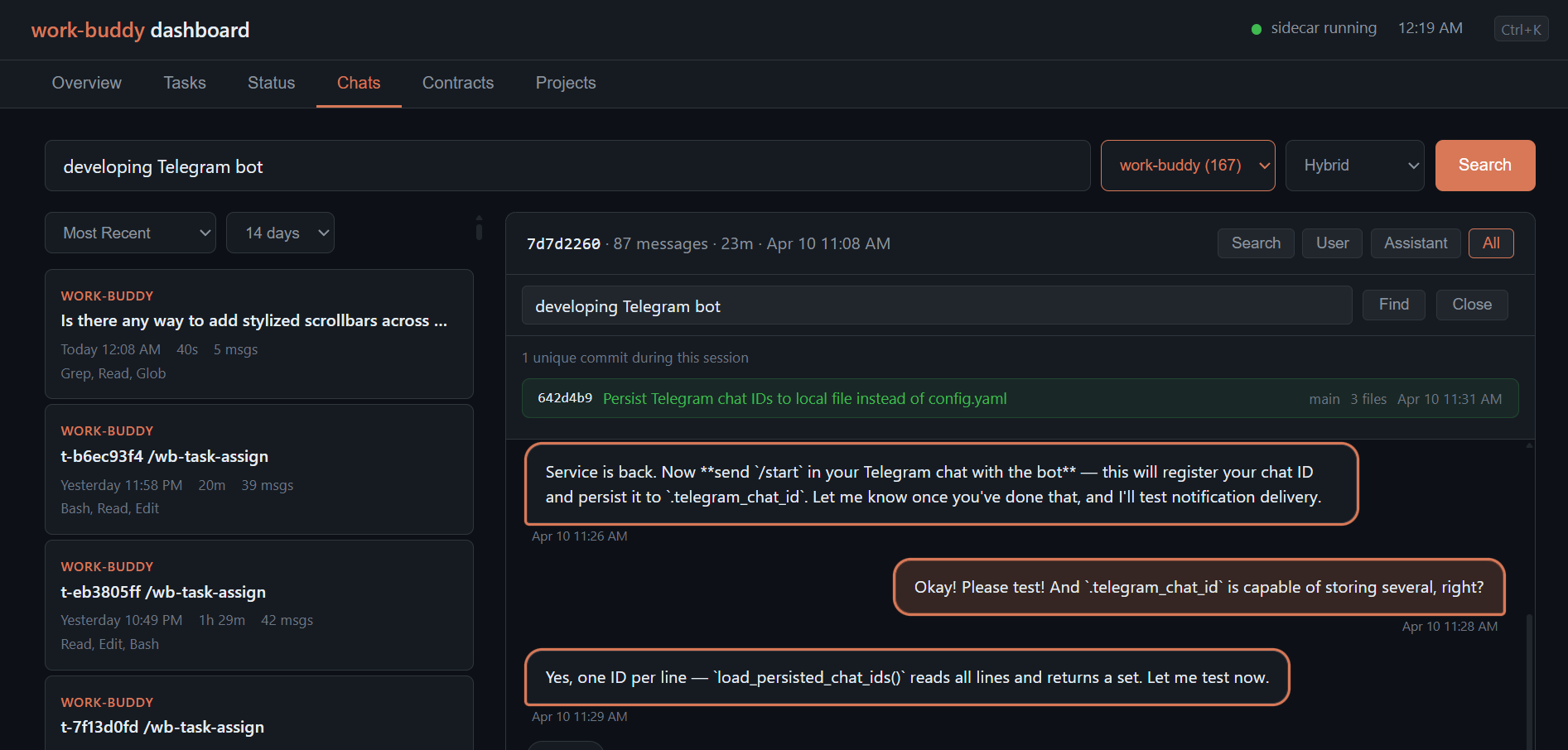Open the Projects tab
The height and width of the screenshot is (750, 1568).
[x=566, y=83]
